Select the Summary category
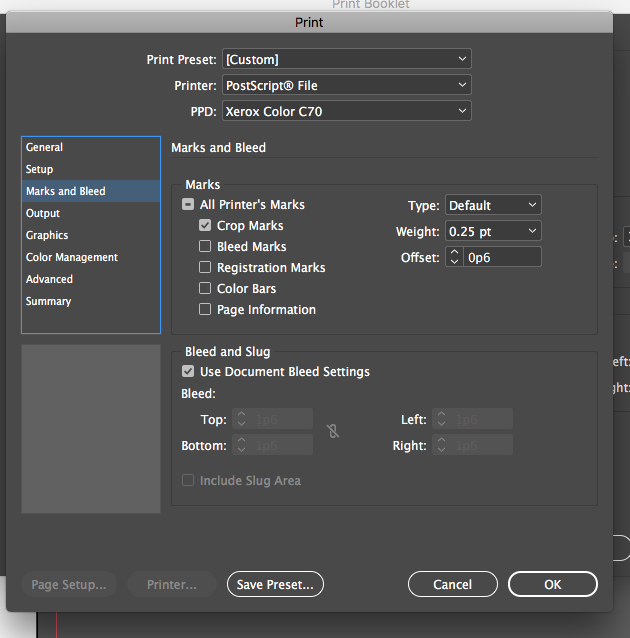The width and height of the screenshot is (630, 638). (91, 301)
